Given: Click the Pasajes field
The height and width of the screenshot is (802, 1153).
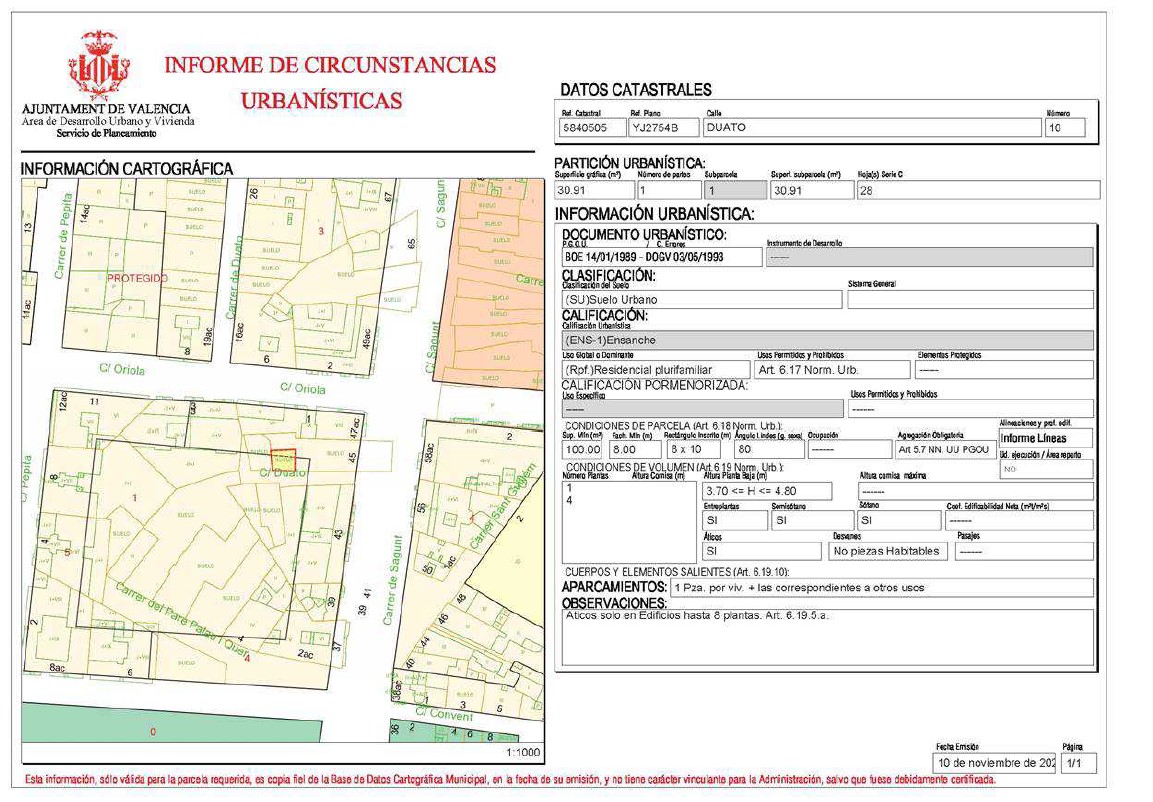Looking at the screenshot, I should pos(1024,551).
